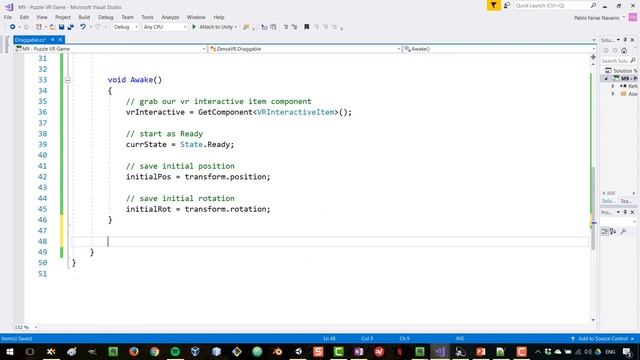Click the Properties alphabetical sort icon

point(613,231)
